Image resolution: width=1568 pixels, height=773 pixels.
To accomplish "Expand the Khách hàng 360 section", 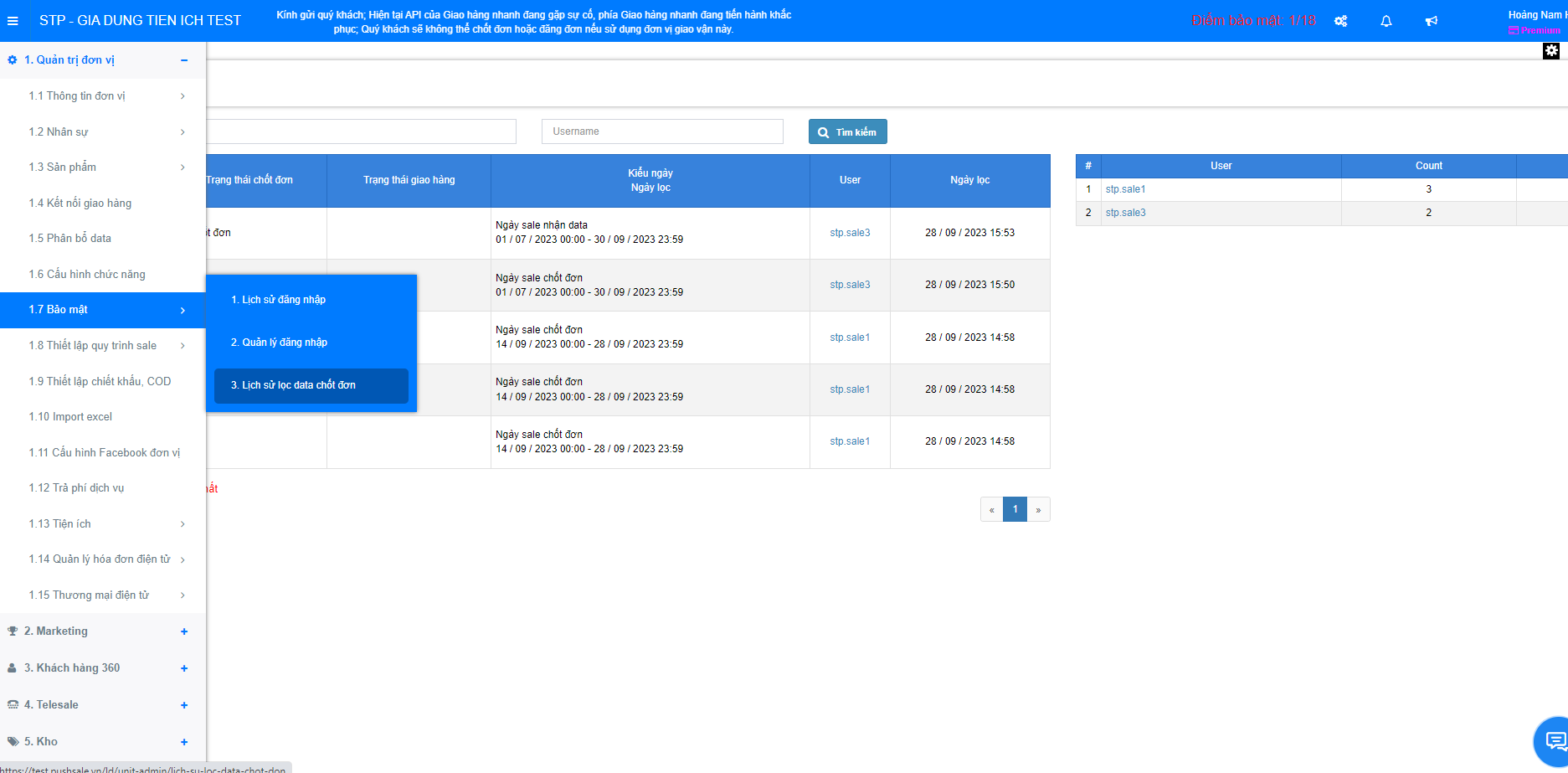I will pos(184,668).
